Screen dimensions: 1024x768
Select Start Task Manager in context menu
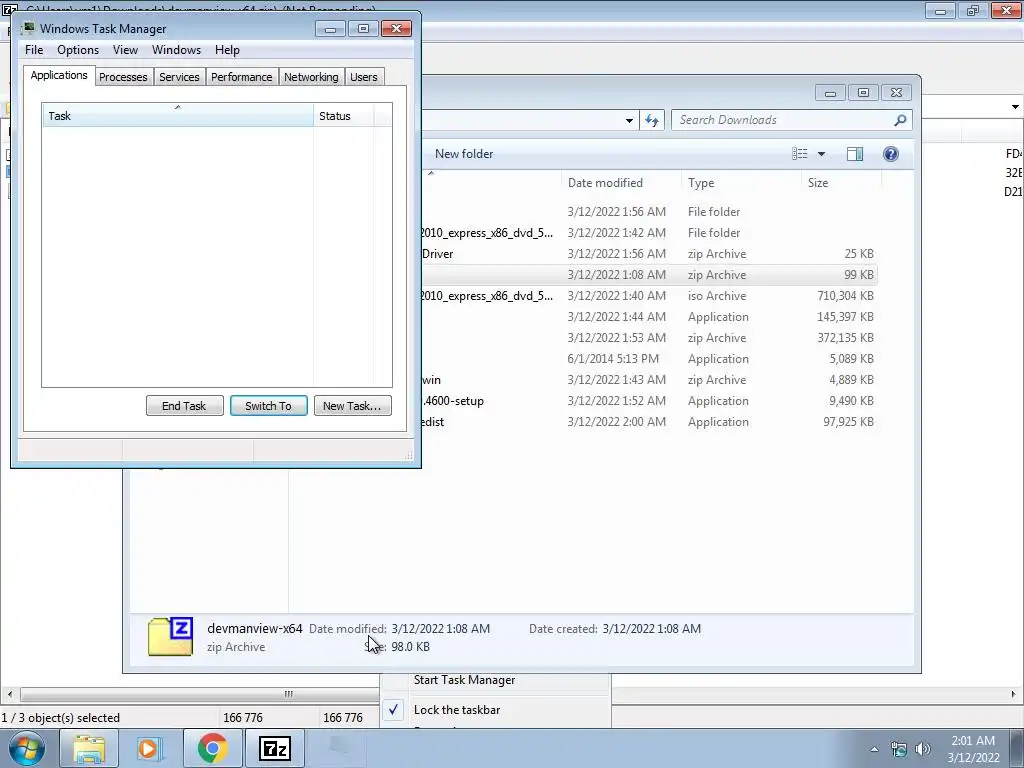[496, 680]
